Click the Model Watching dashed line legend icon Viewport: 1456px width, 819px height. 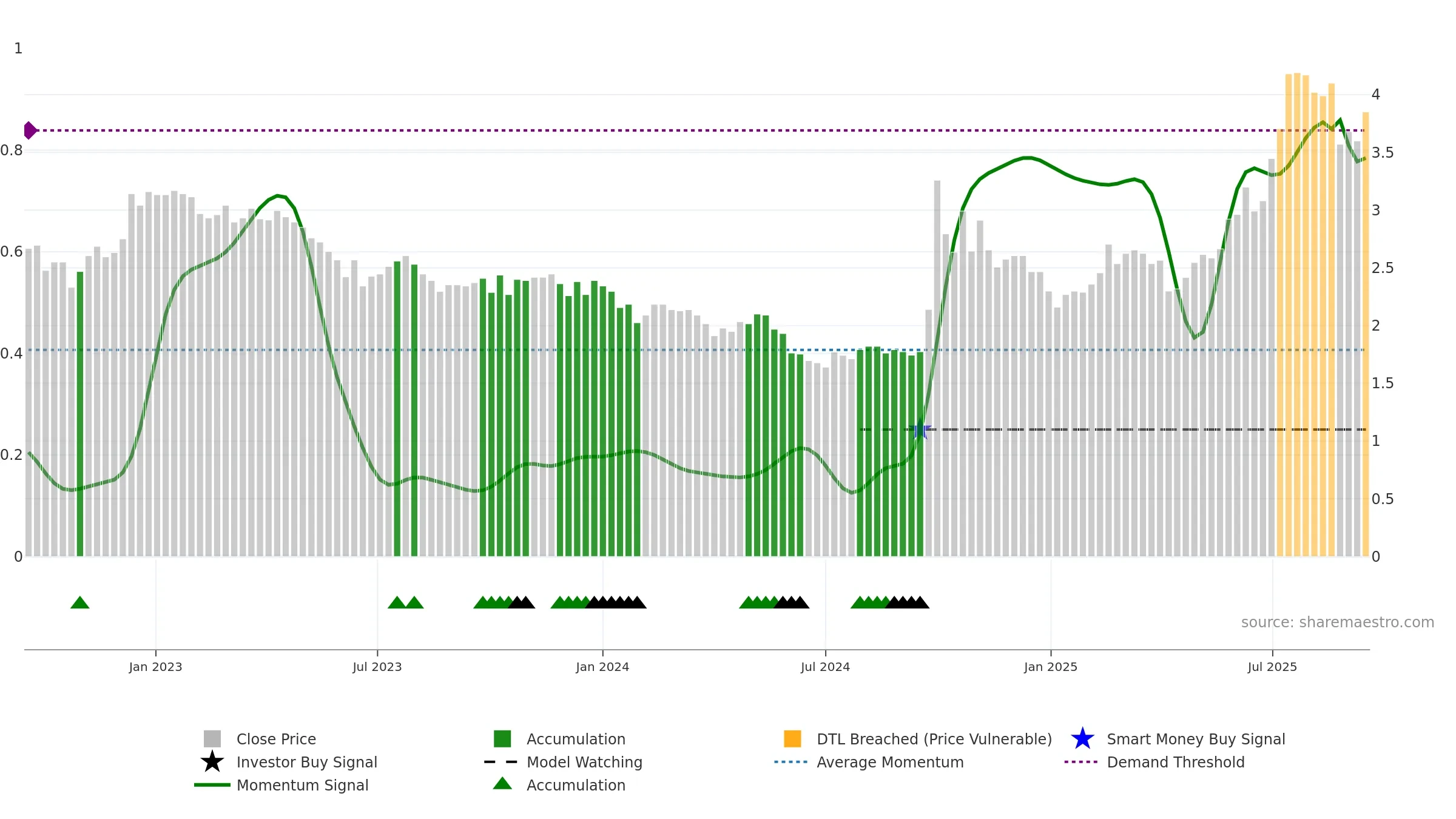tap(501, 762)
